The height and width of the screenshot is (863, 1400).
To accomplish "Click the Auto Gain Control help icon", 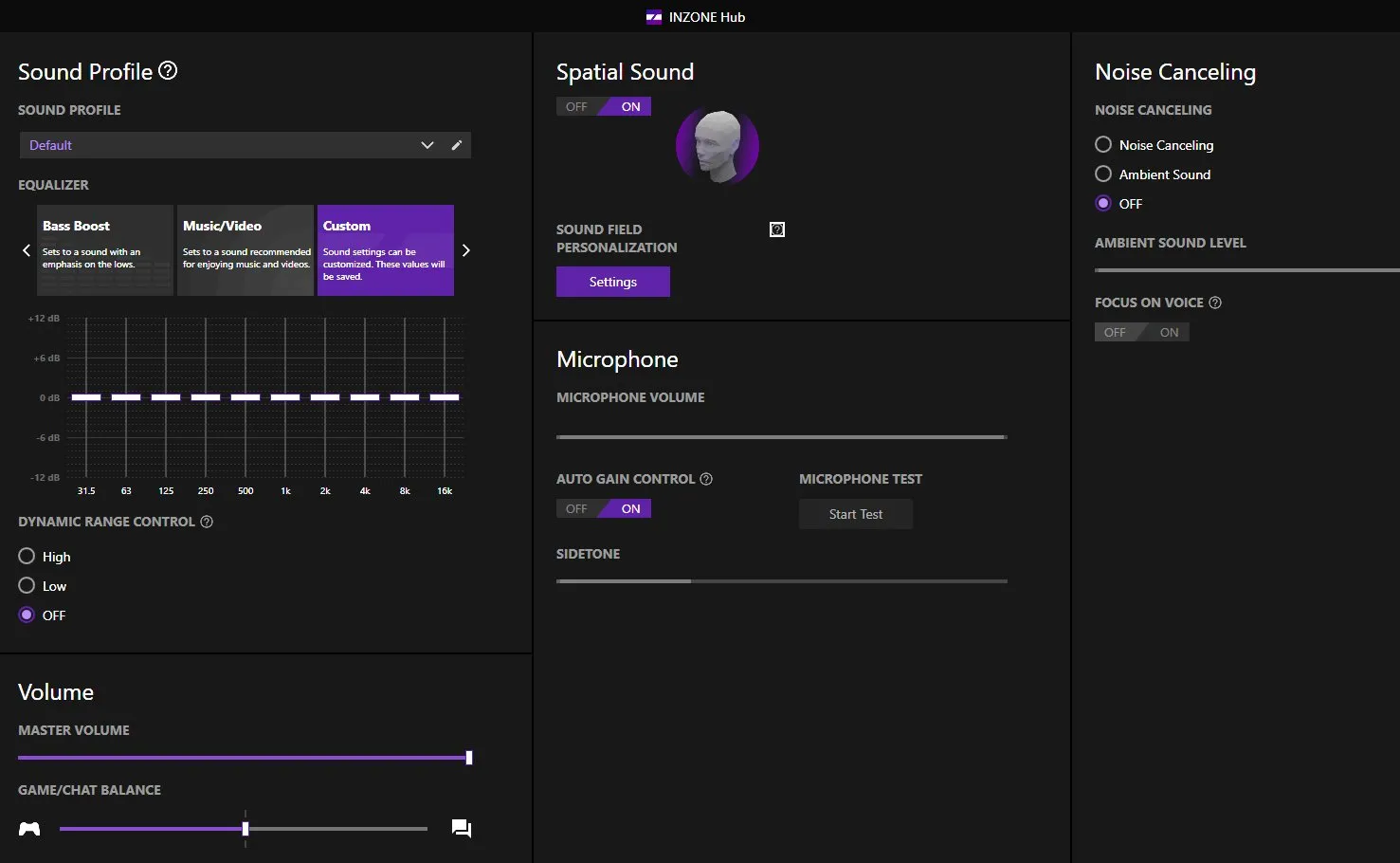I will coord(706,479).
